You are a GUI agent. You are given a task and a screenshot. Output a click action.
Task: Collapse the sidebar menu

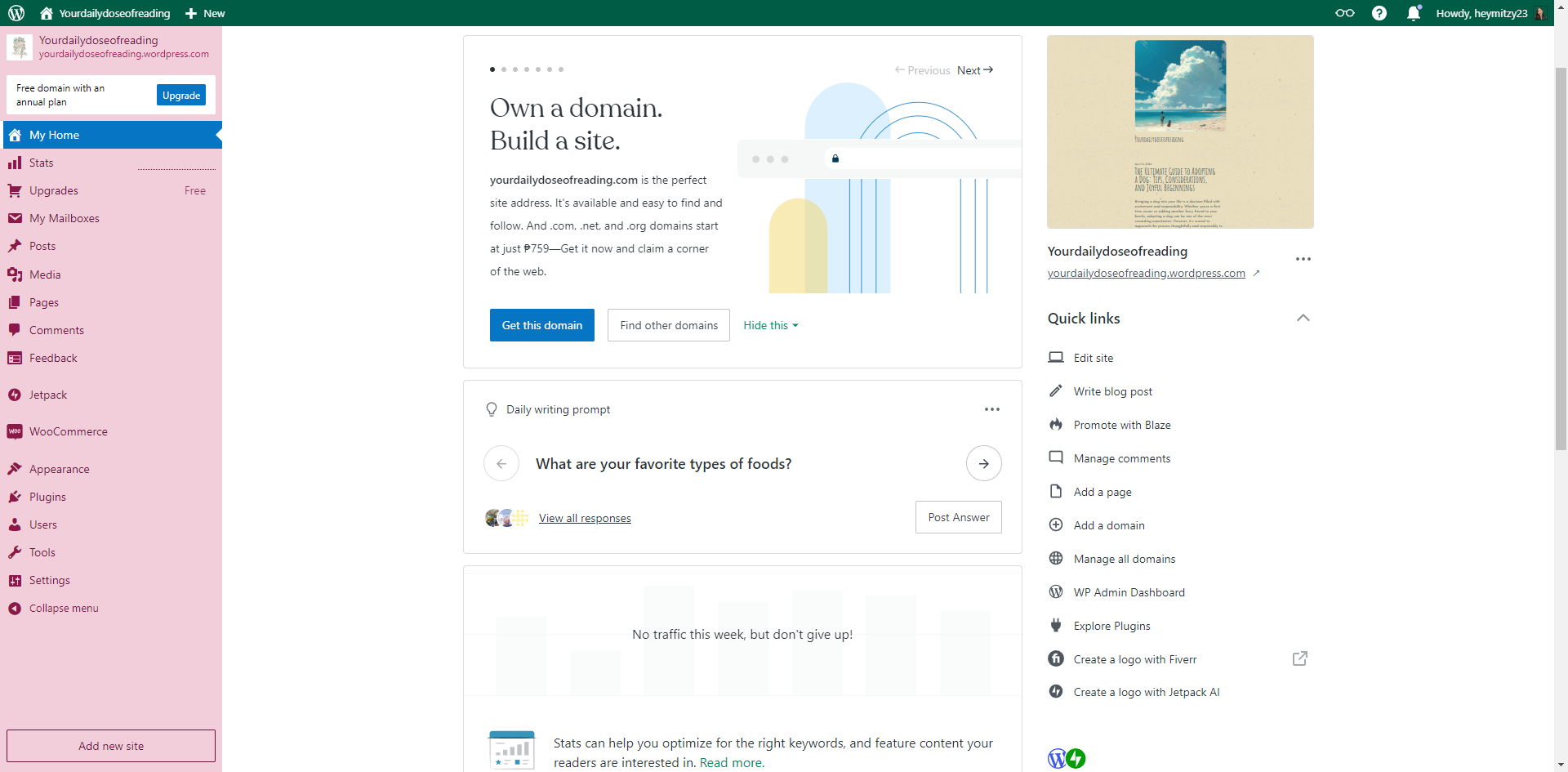pos(63,608)
